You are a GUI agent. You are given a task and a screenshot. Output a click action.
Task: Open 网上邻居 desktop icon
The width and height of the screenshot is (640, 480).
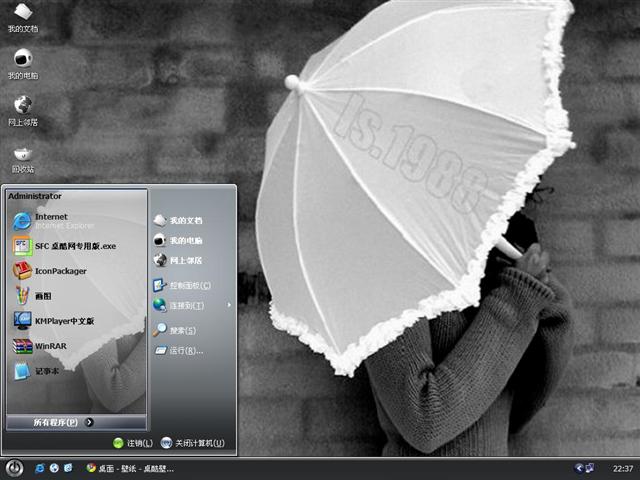(23, 111)
